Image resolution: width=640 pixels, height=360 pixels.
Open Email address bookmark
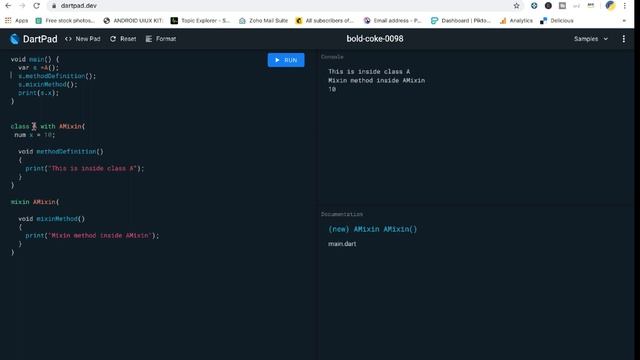pos(392,20)
